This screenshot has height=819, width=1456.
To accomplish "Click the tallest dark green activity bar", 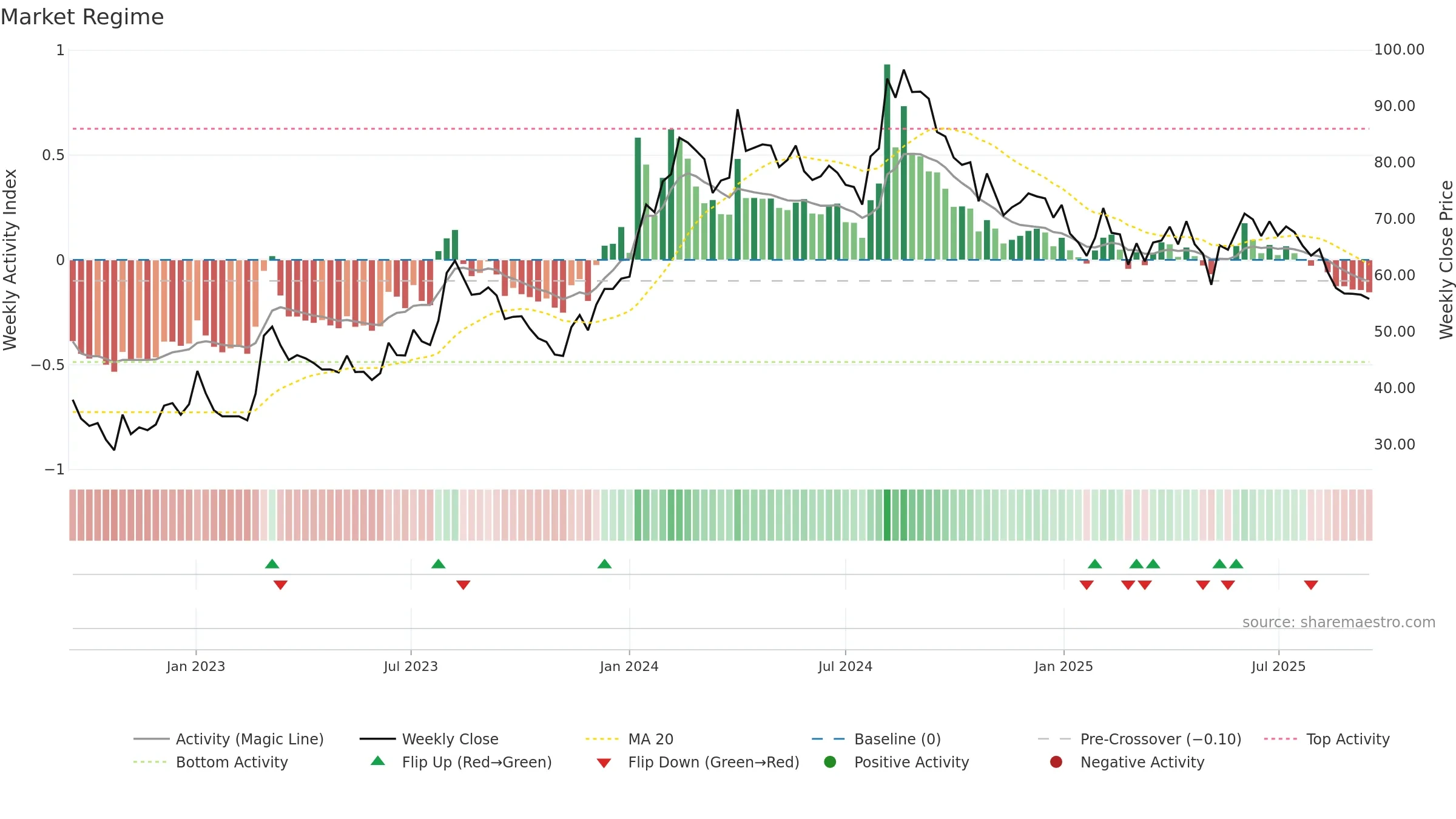I will point(887,162).
